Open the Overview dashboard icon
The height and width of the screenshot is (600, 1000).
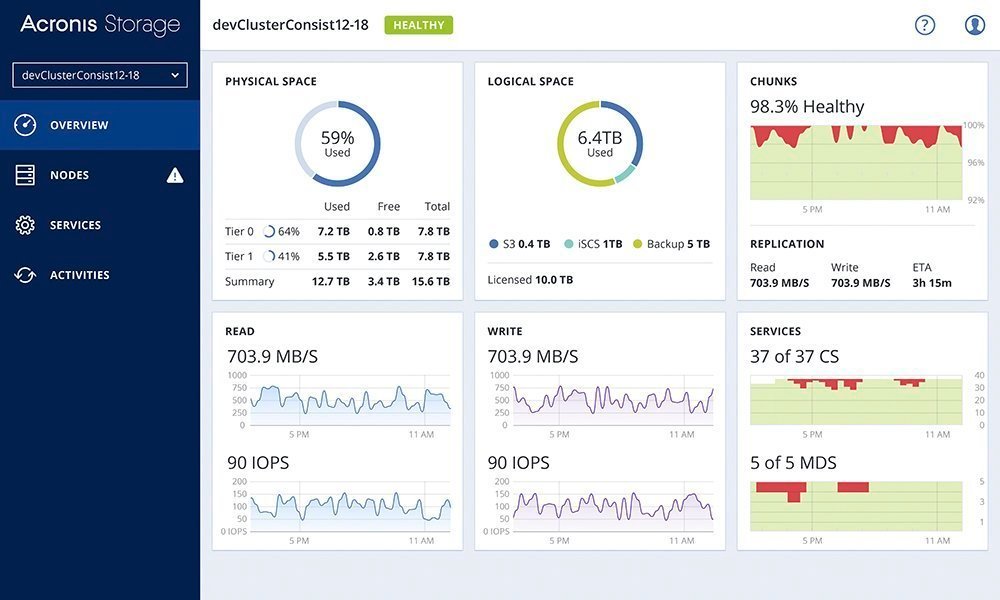pyautogui.click(x=25, y=124)
